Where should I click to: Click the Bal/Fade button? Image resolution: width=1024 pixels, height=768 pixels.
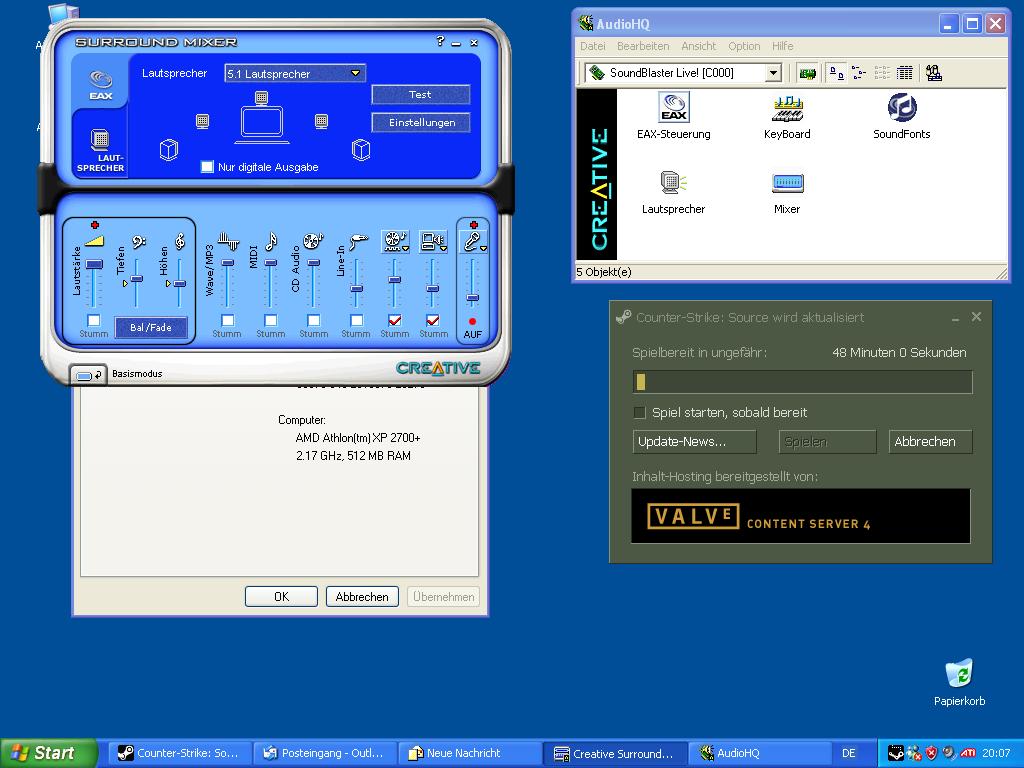pyautogui.click(x=151, y=327)
